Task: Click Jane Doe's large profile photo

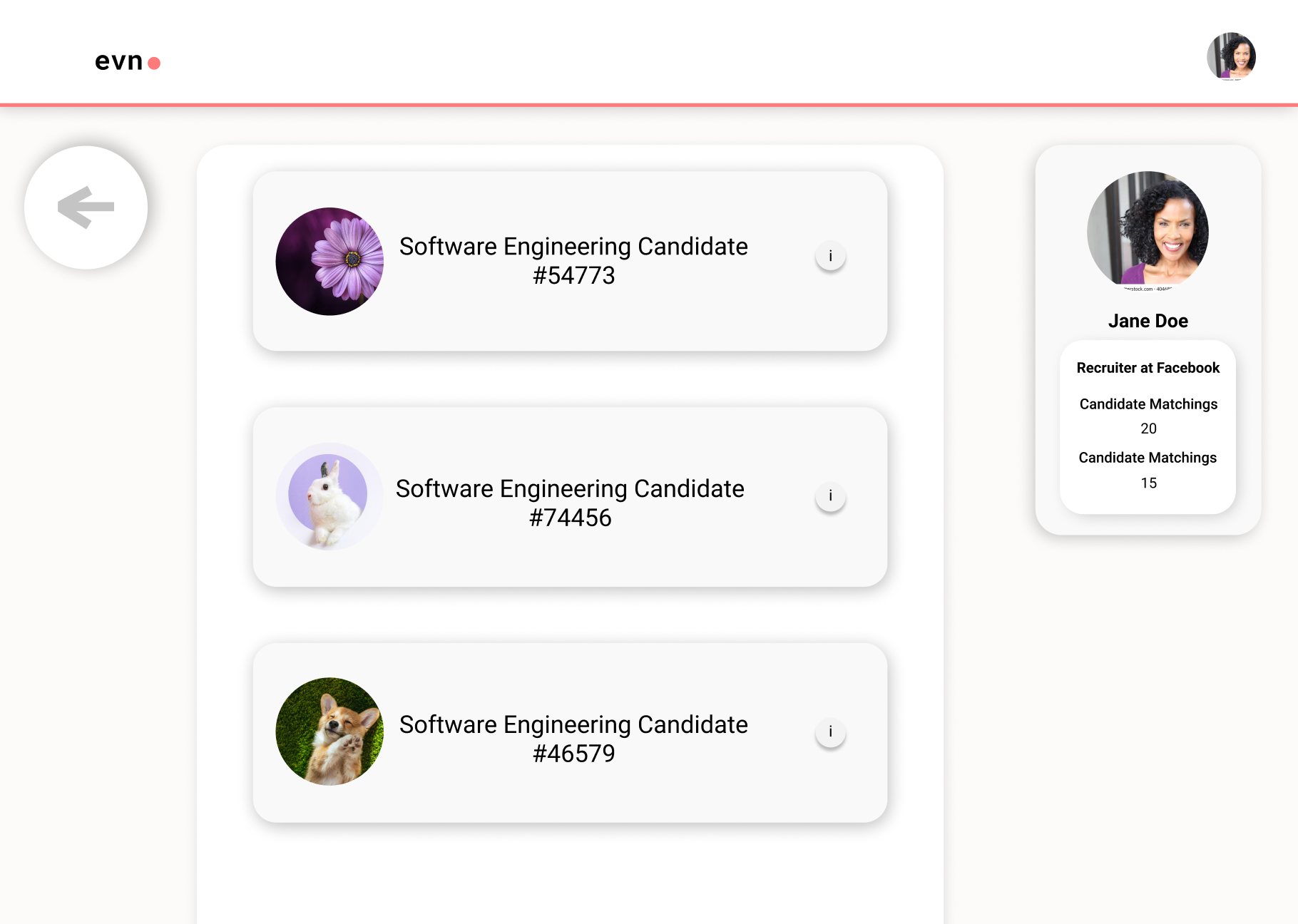Action: (x=1148, y=231)
